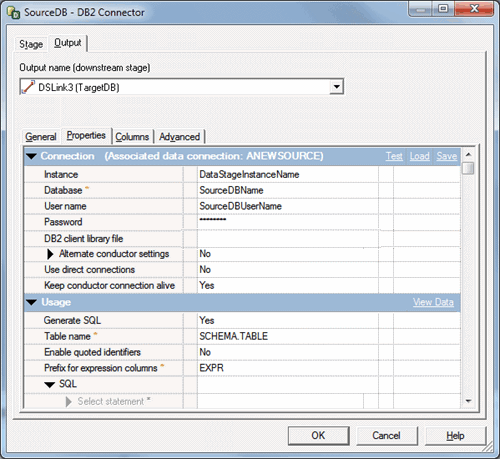
Task: Edit the Database value SourceDBName
Action: click(x=288, y=190)
